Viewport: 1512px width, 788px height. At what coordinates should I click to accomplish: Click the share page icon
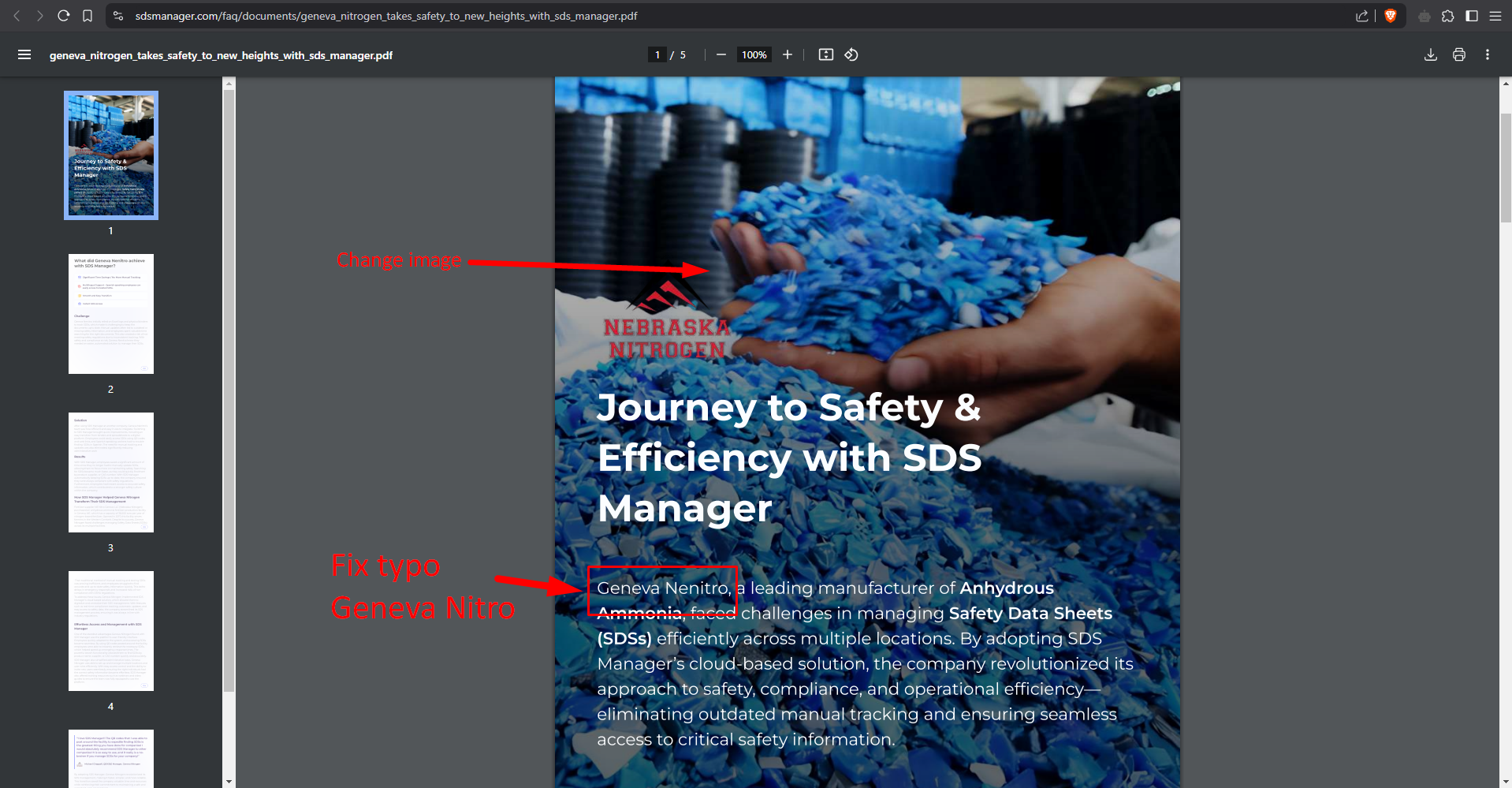1361,16
